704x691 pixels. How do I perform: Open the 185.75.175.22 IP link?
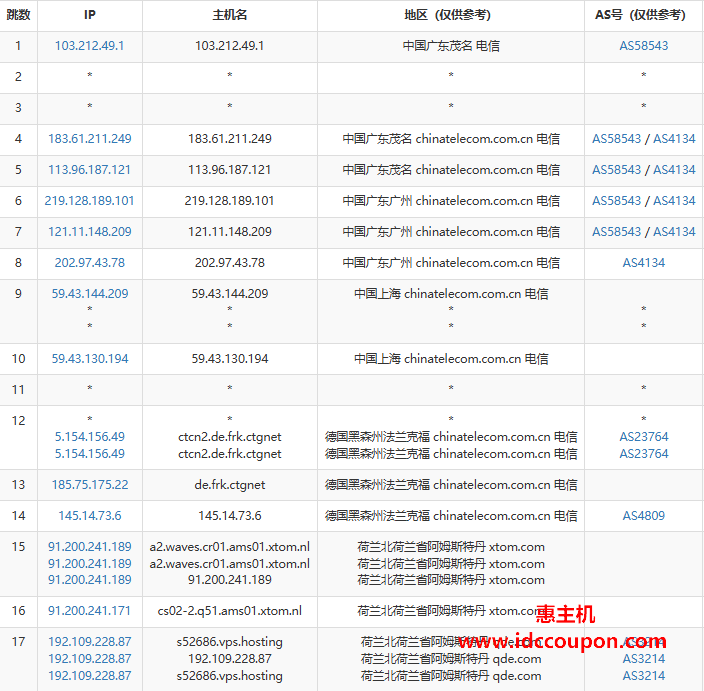pyautogui.click(x=89, y=485)
